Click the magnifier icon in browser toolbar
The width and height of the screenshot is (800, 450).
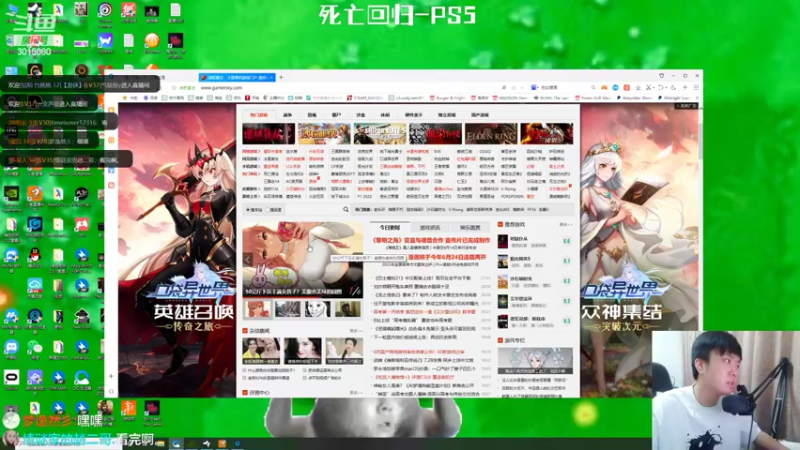[593, 88]
